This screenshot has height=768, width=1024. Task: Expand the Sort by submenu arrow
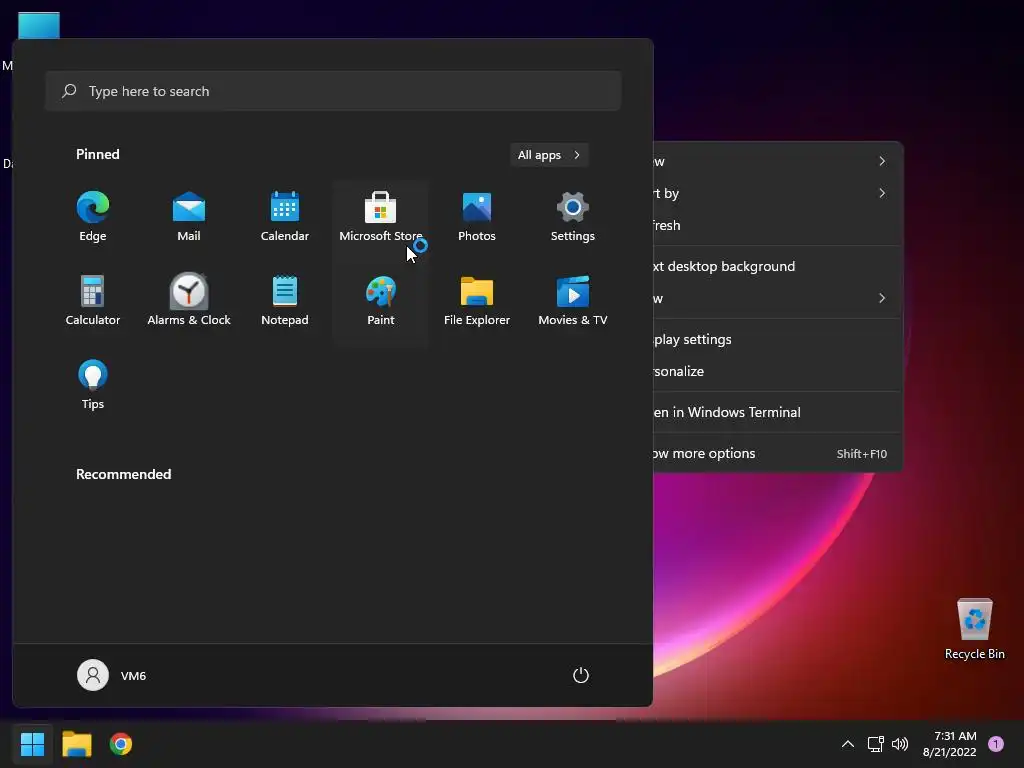882,193
